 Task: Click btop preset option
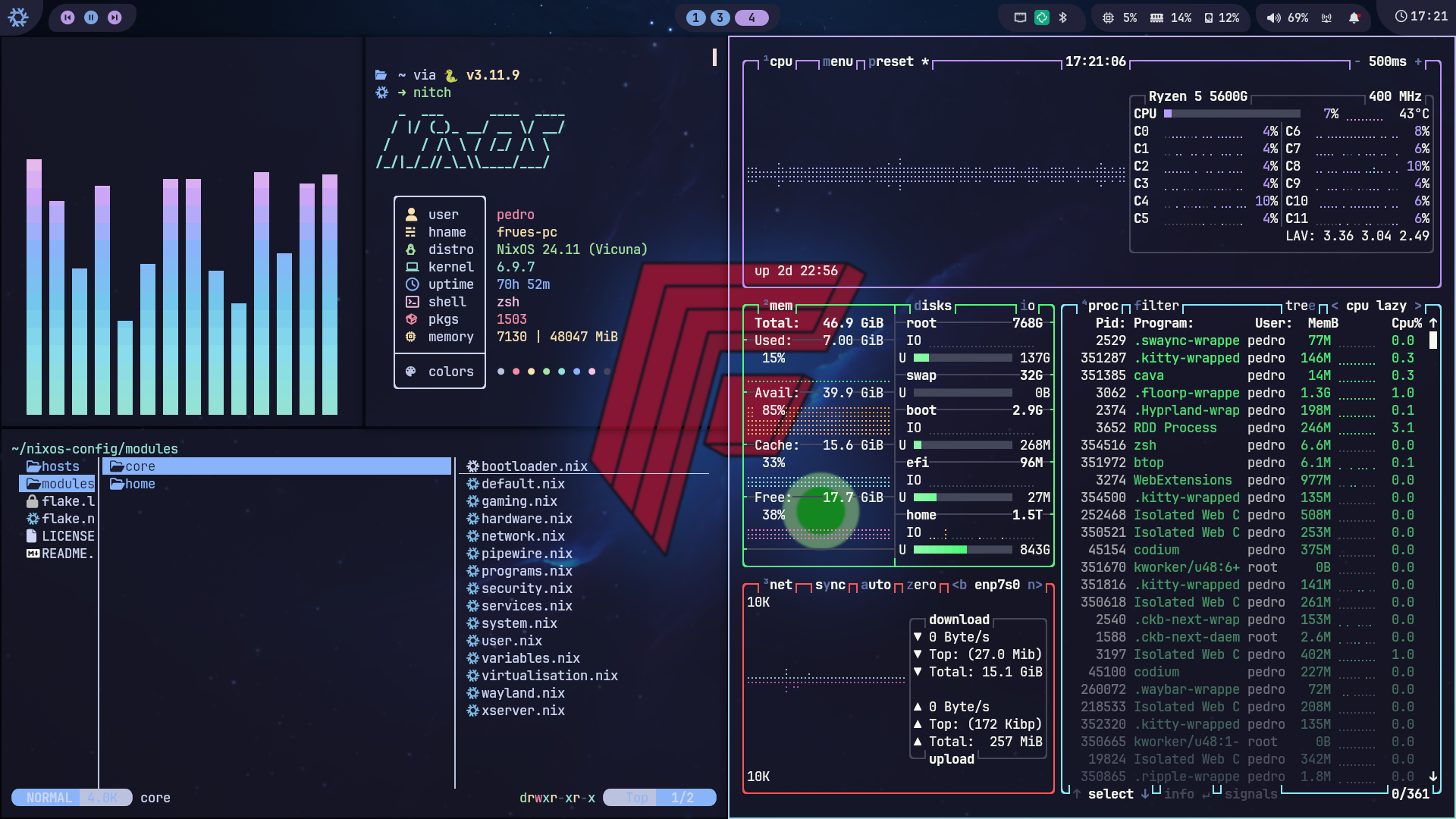[891, 61]
